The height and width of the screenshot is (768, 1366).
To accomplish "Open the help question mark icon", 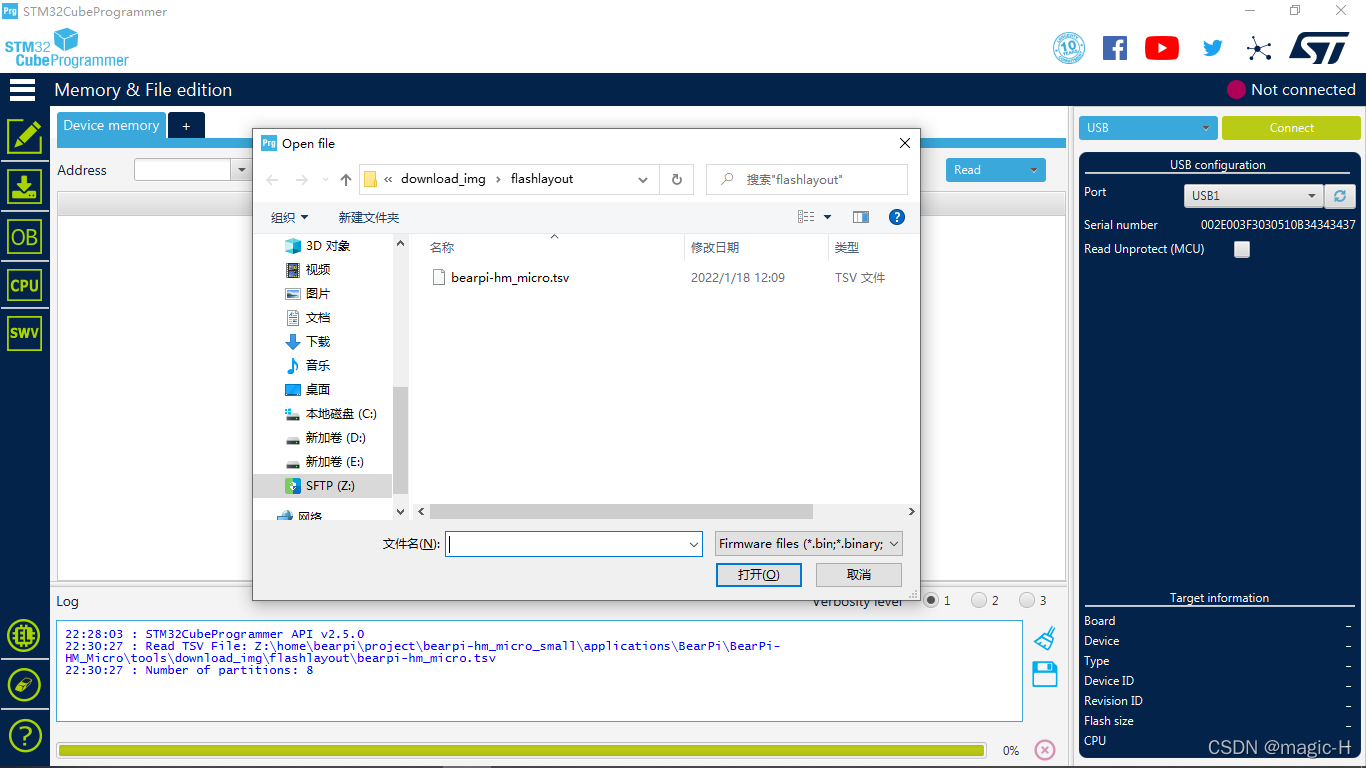I will 24,735.
